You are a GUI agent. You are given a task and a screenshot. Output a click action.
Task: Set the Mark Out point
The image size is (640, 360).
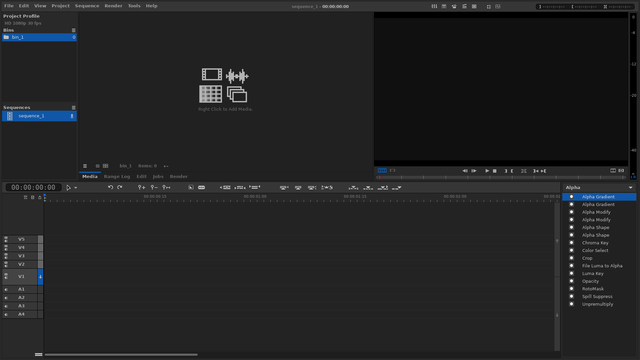pos(512,171)
